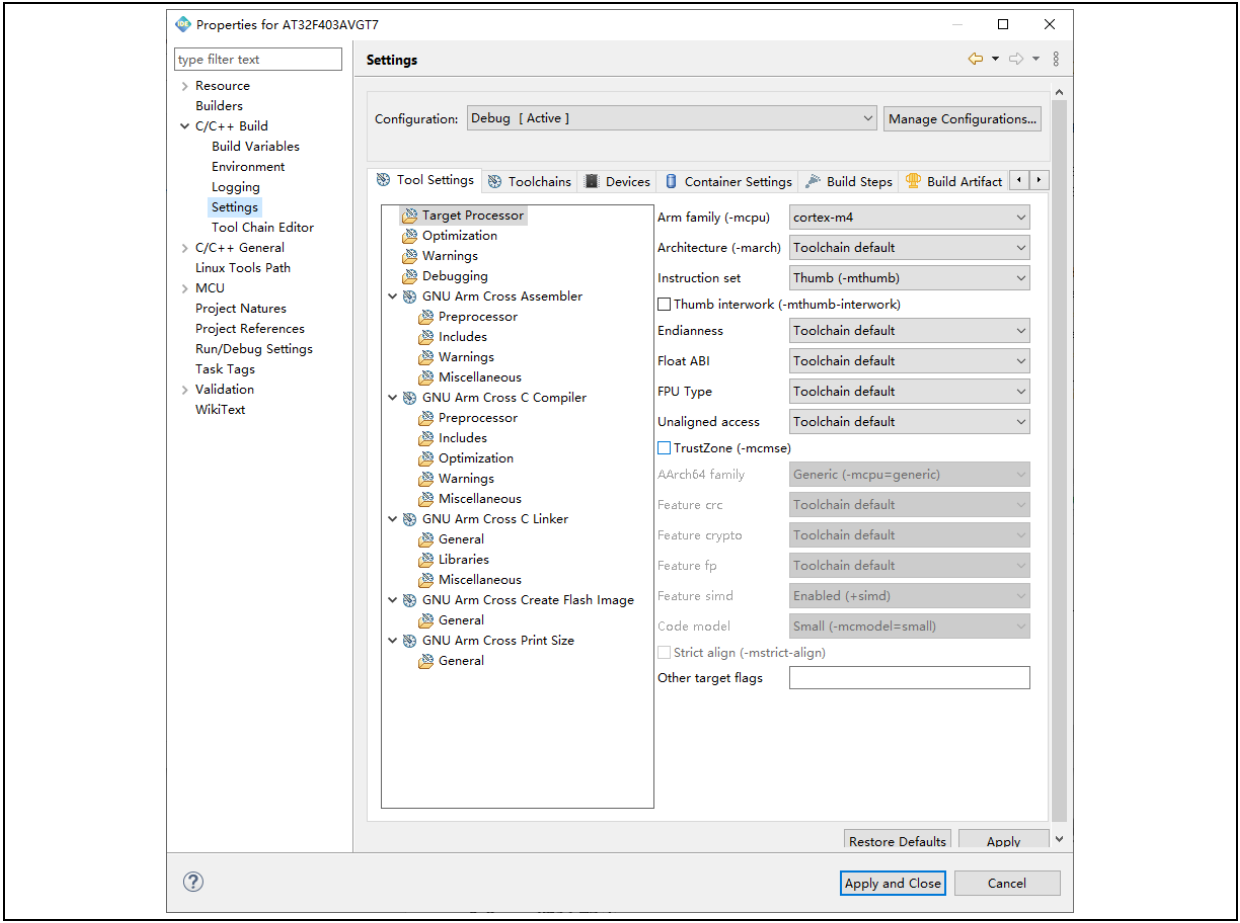Click the GNU Arm Cross C Linker tool icon
This screenshot has height=923, width=1240.
[x=409, y=519]
